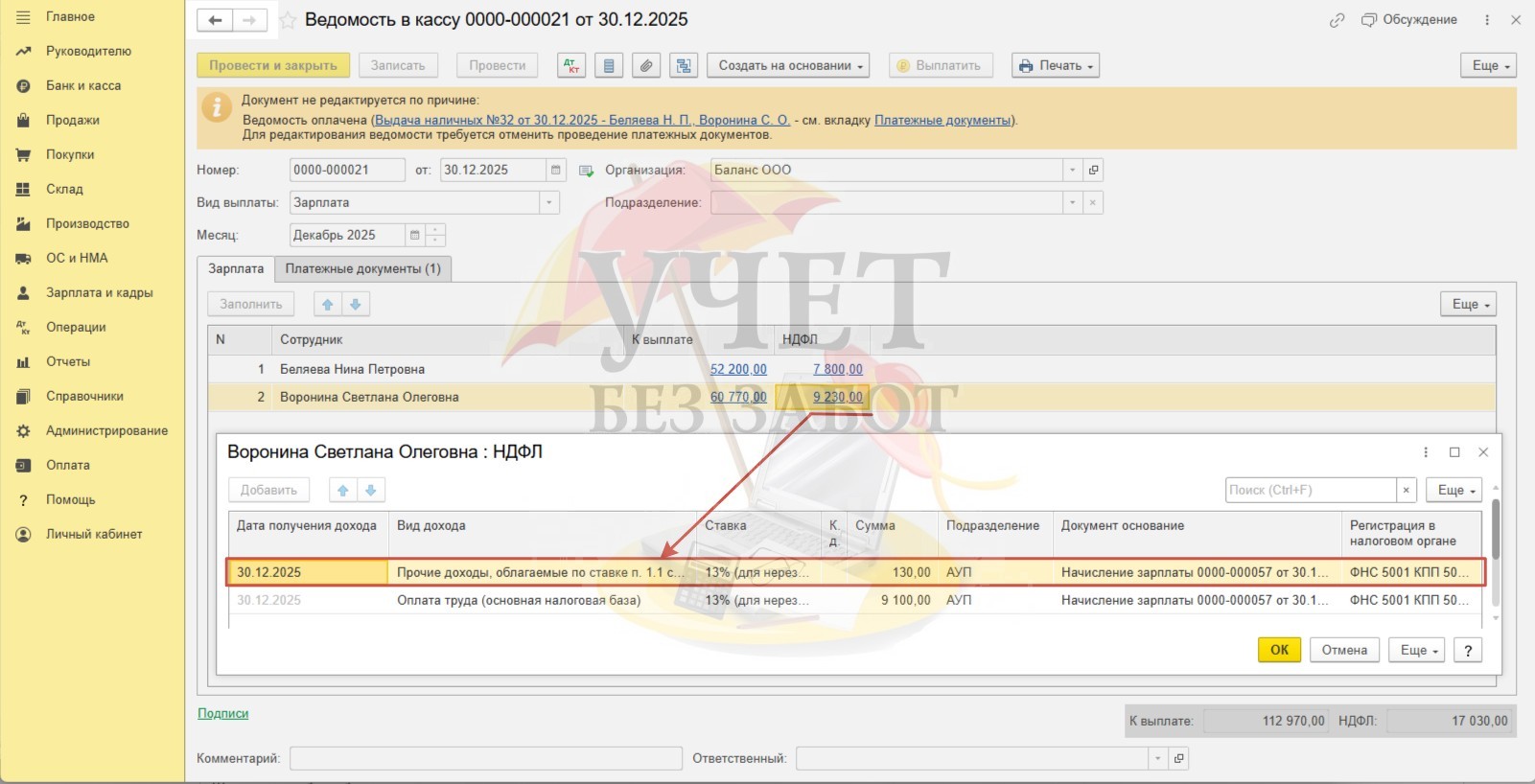
Task: Open the document structure icon in toolbar
Action: 684,65
